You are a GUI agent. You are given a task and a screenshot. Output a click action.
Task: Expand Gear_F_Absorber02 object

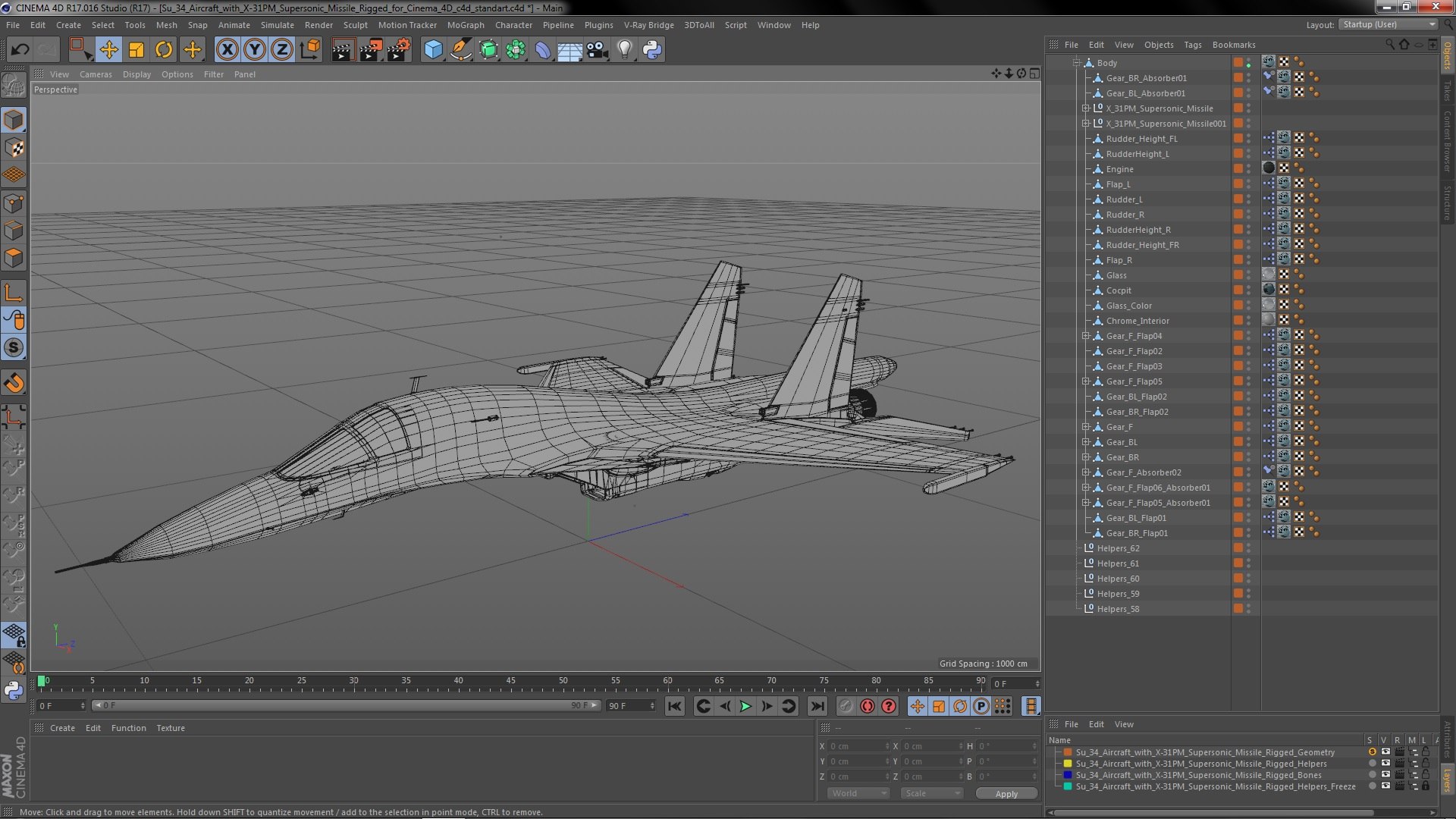(1085, 472)
